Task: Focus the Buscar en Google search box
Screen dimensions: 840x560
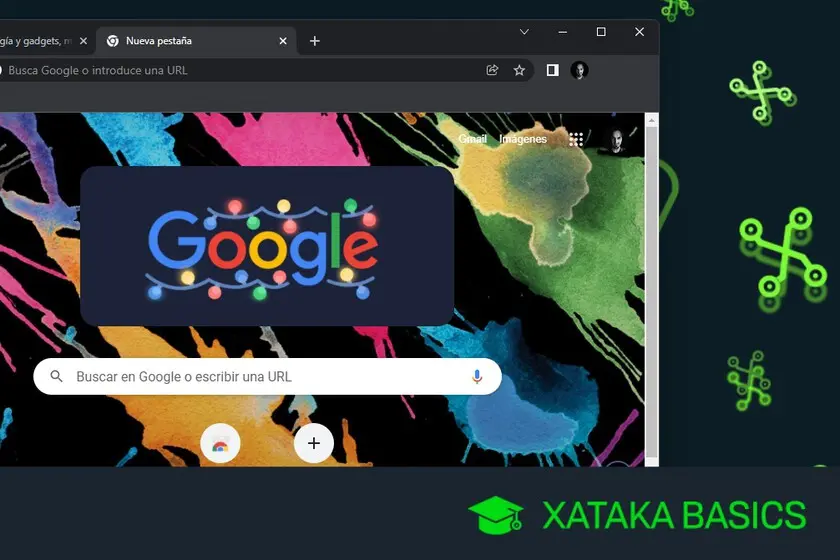Action: tap(267, 376)
